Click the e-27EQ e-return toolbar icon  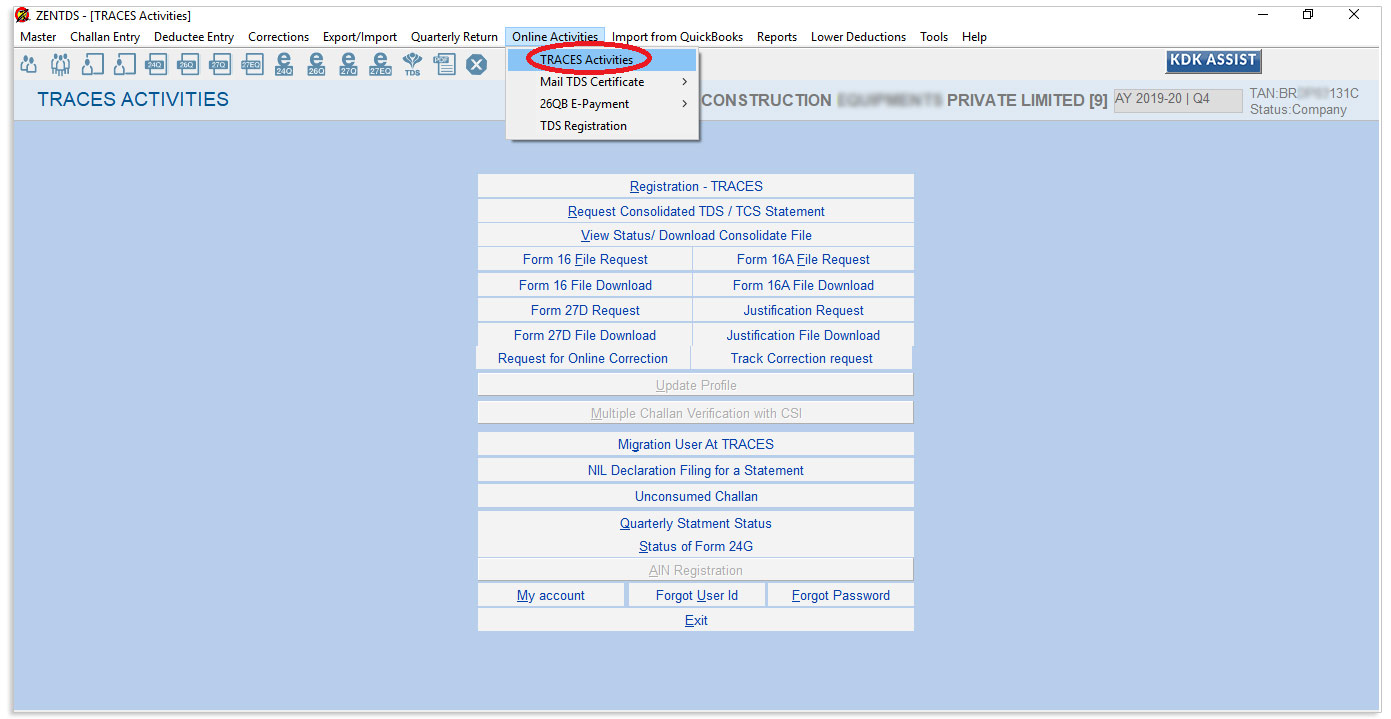pos(380,65)
